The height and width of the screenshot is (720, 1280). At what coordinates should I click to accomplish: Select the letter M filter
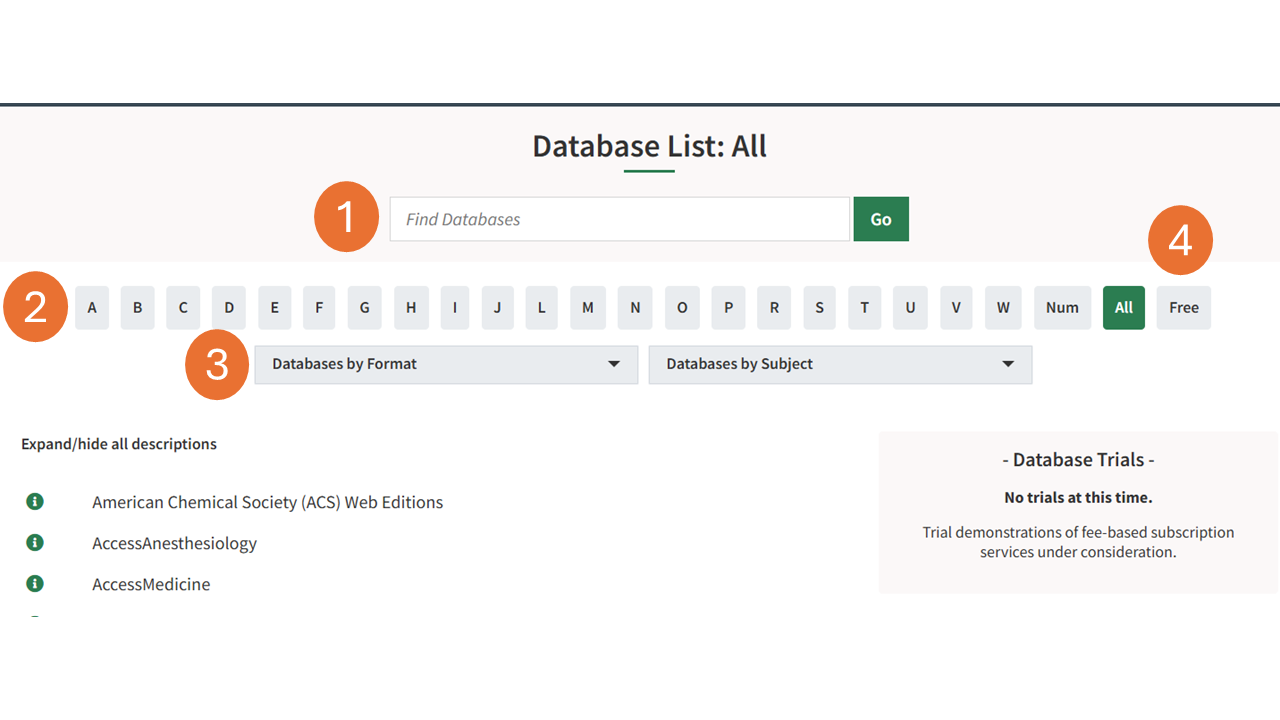[x=588, y=308]
